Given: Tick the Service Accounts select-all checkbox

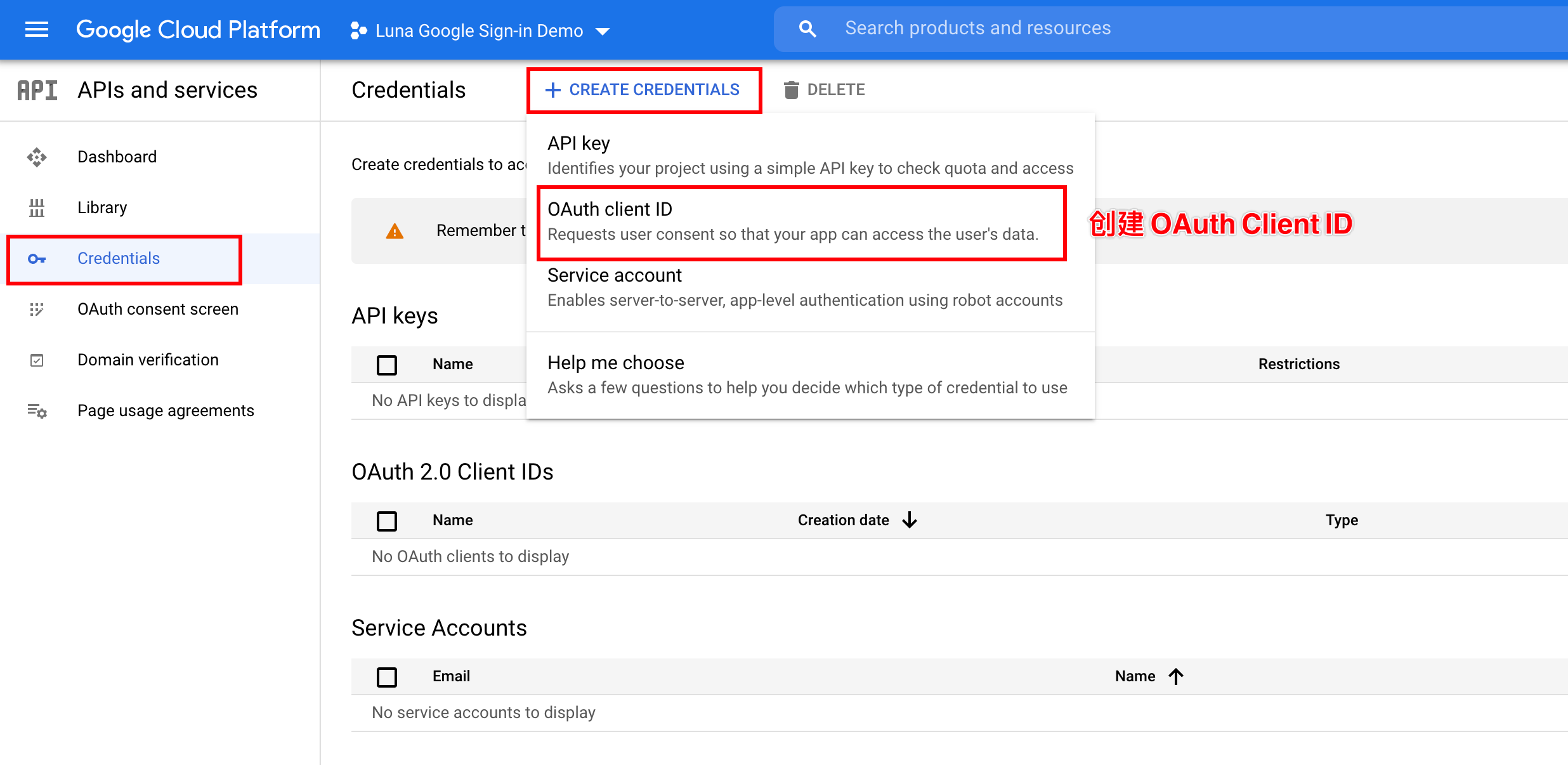Looking at the screenshot, I should tap(386, 677).
